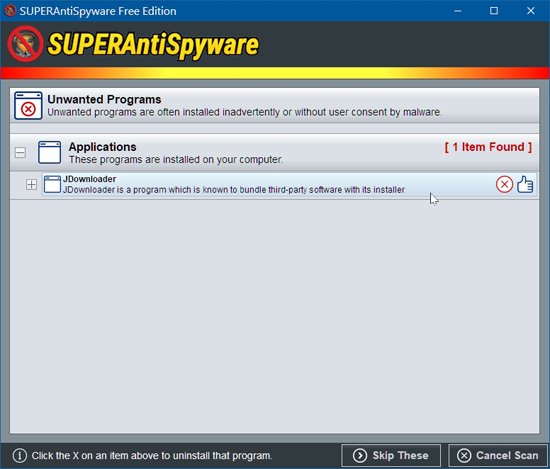The height and width of the screenshot is (469, 550).
Task: Click the '[ 1 Item Found ]' label
Action: coord(488,147)
